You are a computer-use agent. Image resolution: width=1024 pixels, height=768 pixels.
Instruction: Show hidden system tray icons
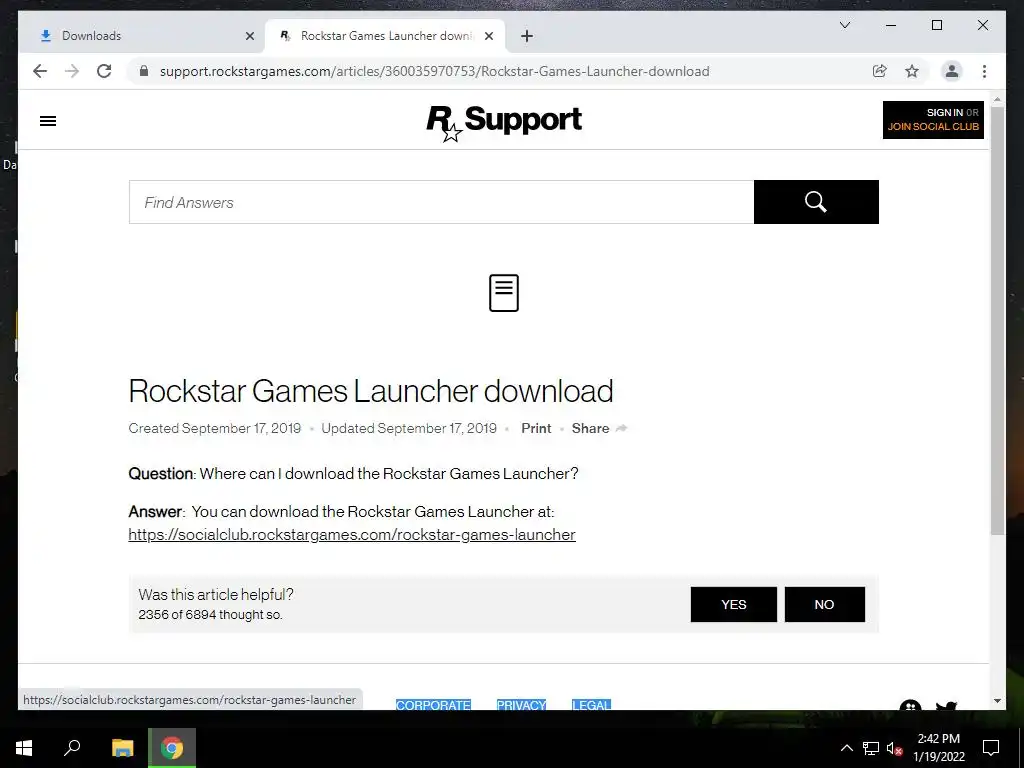click(846, 748)
